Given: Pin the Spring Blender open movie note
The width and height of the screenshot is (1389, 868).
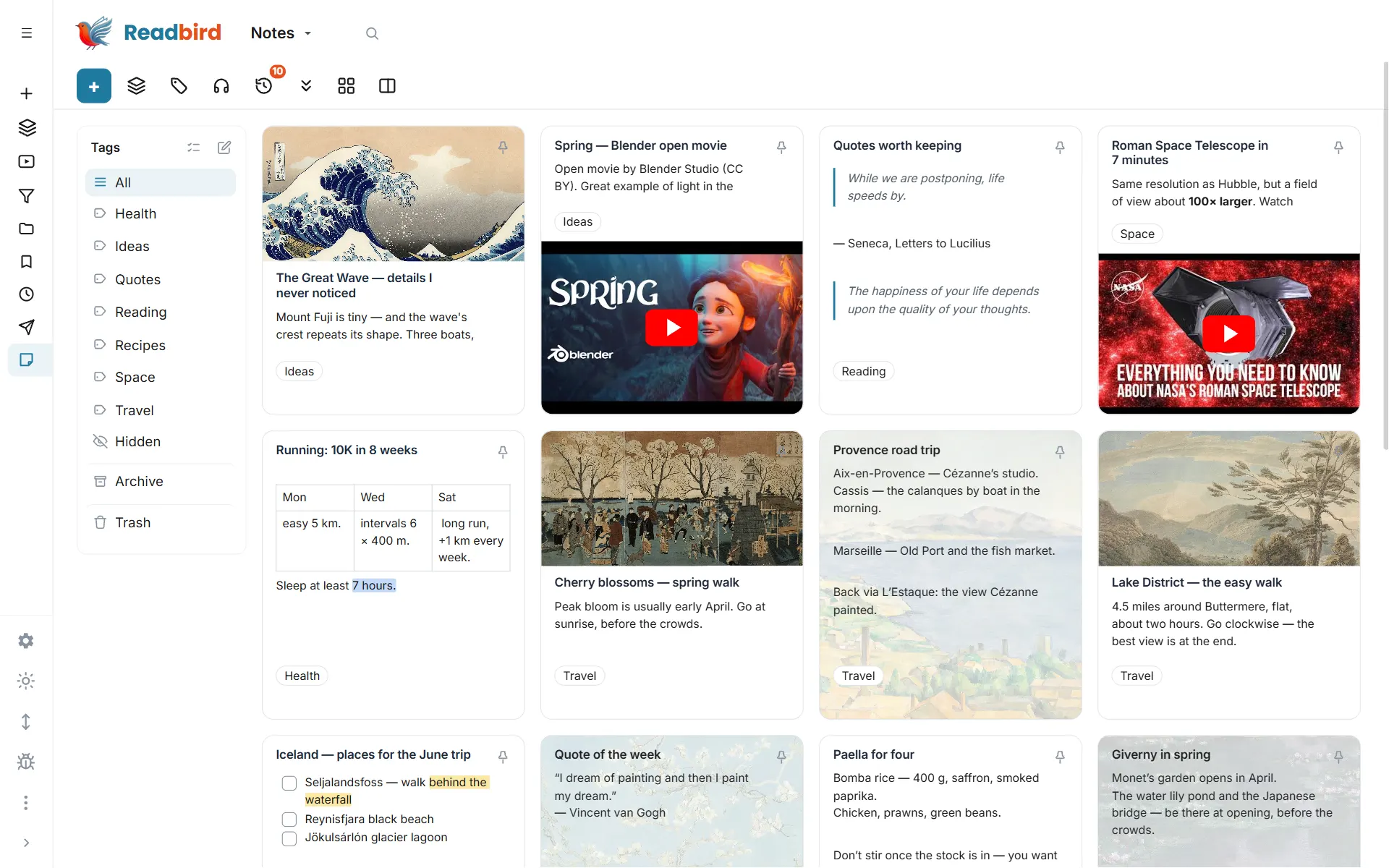Looking at the screenshot, I should tap(781, 148).
